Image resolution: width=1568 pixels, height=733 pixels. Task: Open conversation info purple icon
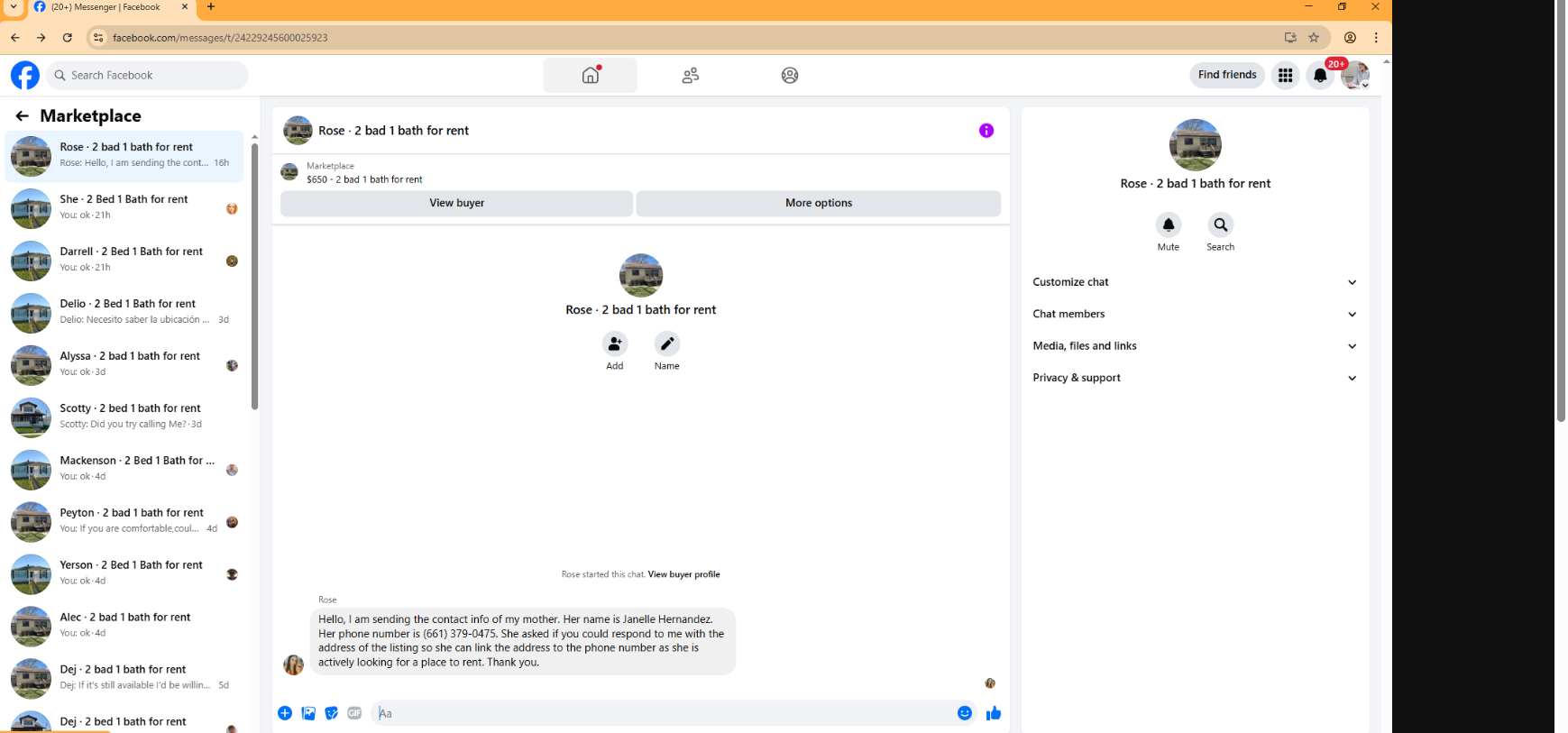tap(986, 131)
